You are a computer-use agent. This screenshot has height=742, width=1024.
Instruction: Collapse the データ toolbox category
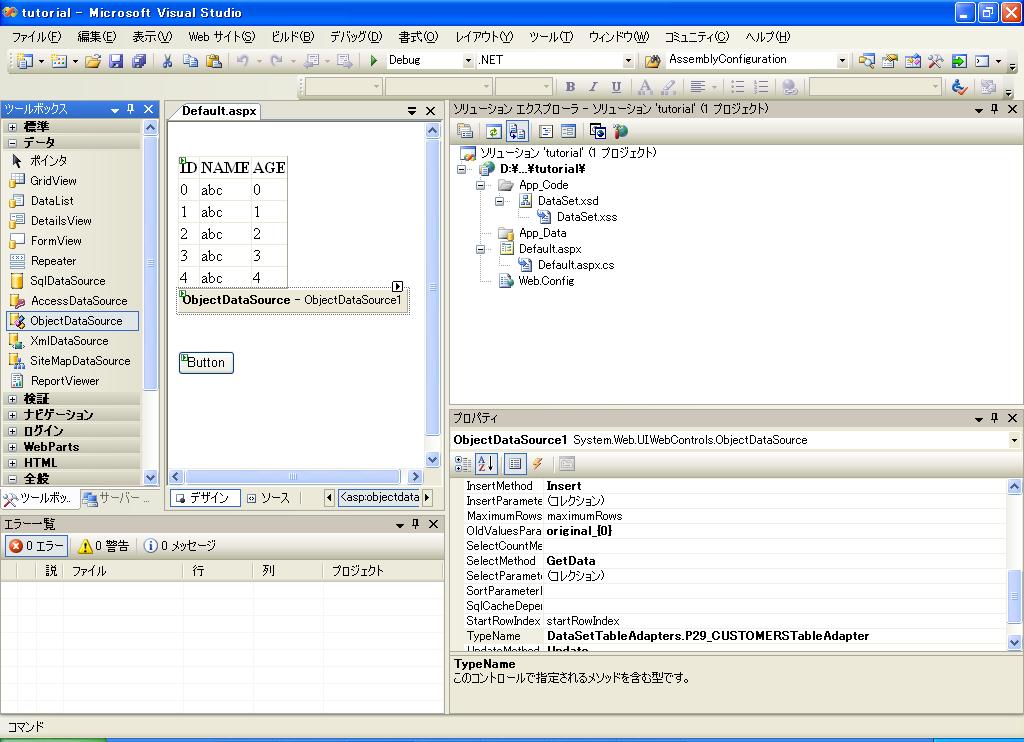(12, 142)
